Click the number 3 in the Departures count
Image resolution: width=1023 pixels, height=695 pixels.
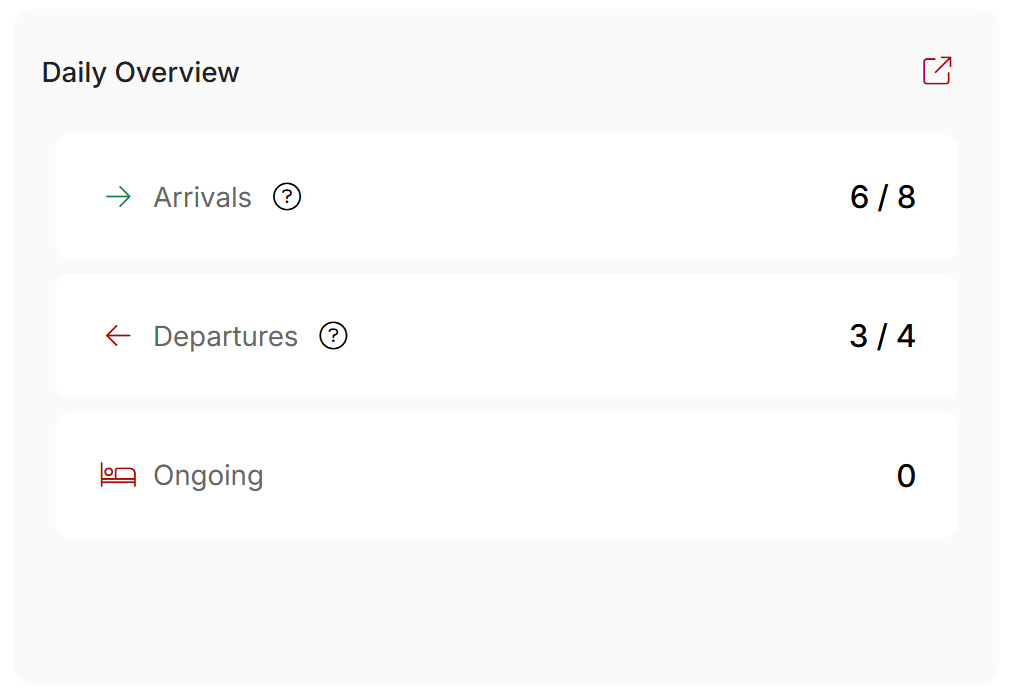click(x=859, y=336)
